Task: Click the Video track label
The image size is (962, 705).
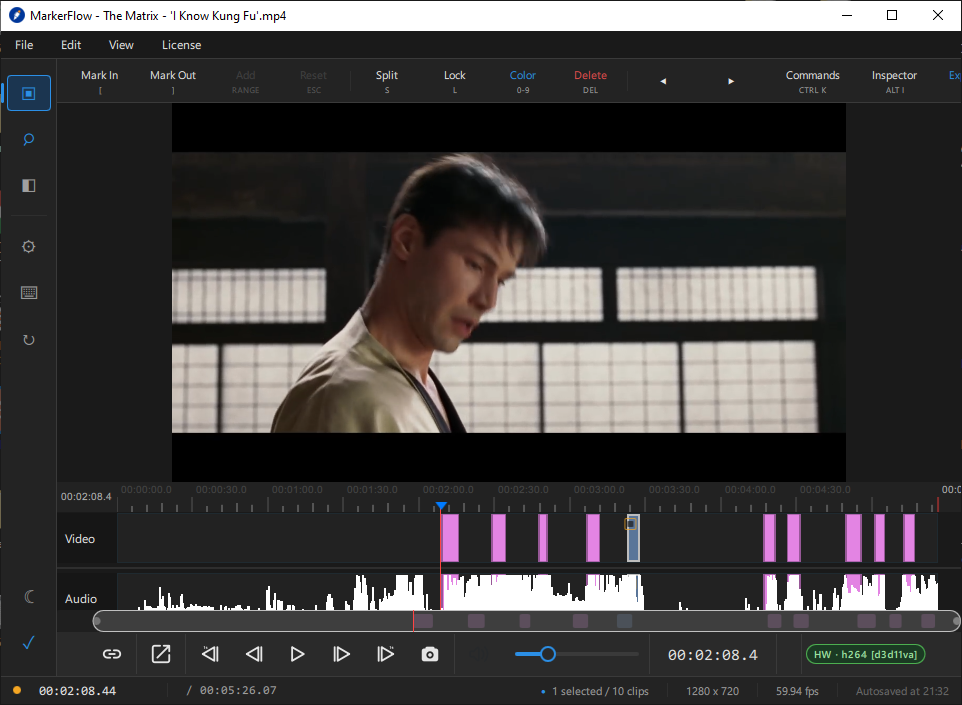Action: [80, 539]
